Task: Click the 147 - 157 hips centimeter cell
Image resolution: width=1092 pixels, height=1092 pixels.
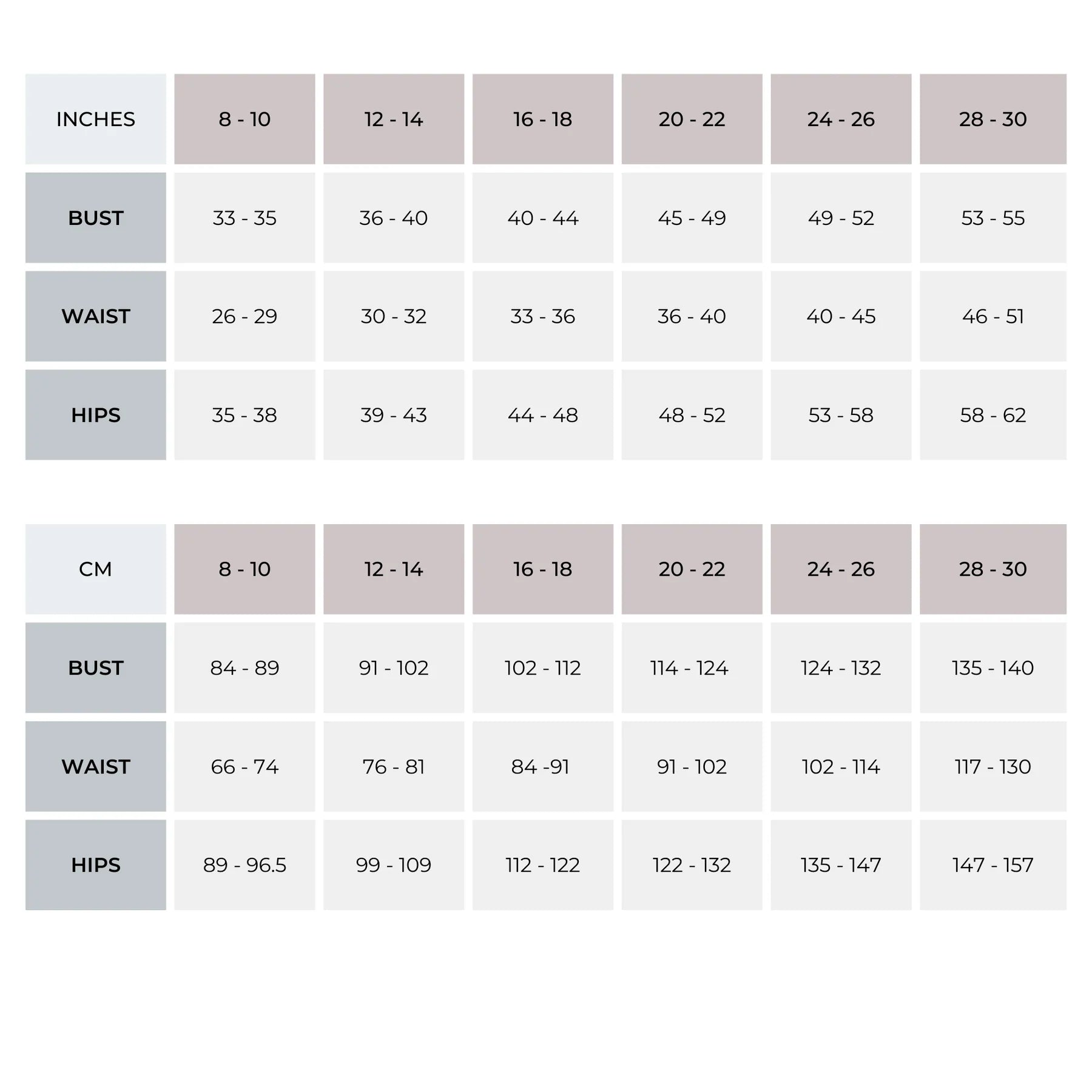Action: (993, 864)
